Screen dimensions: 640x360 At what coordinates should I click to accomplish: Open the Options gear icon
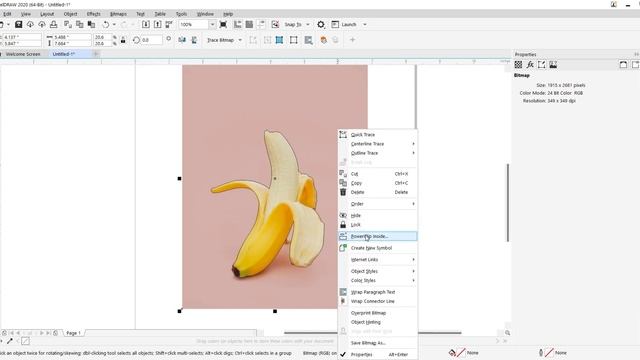click(x=321, y=24)
